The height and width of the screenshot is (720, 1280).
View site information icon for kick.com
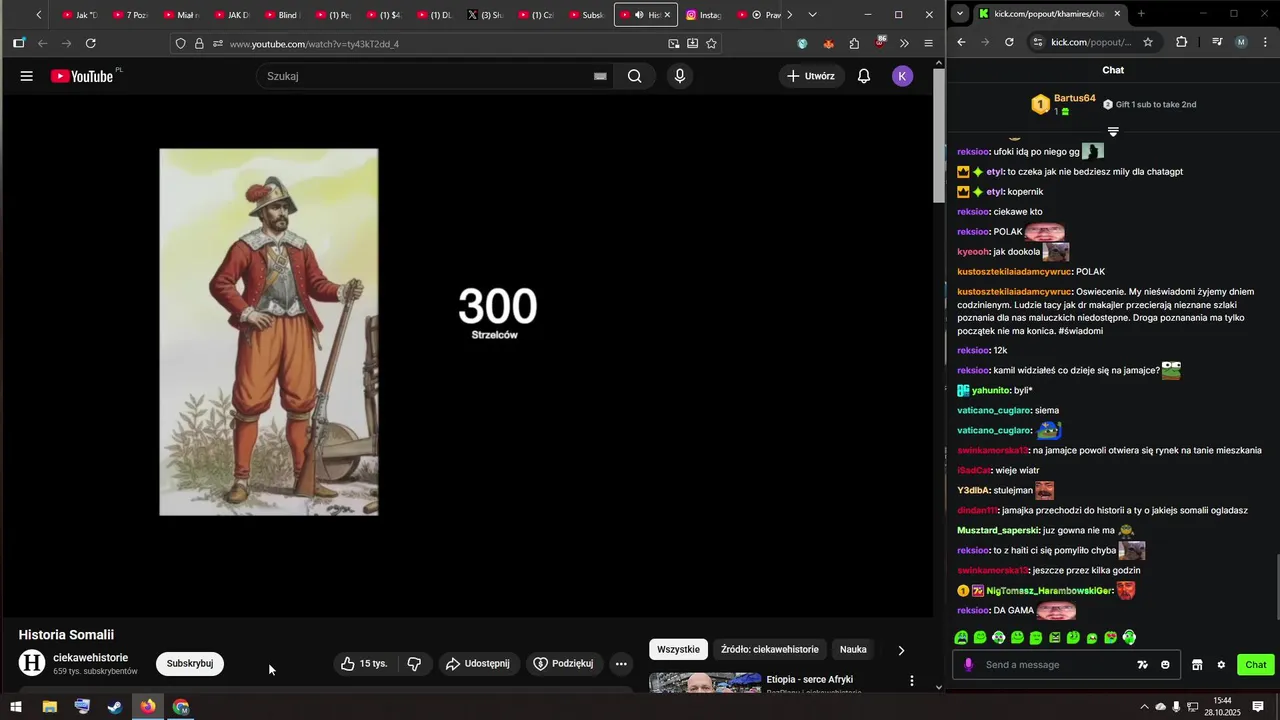pos(1038,42)
